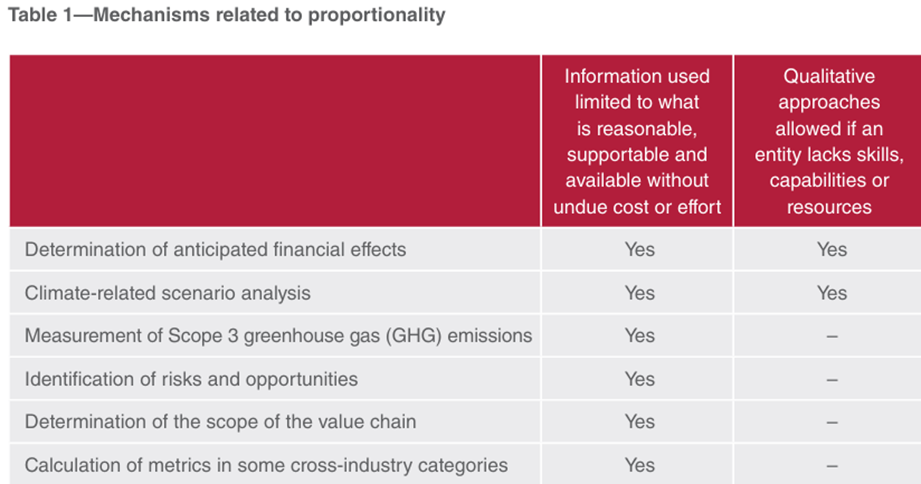Image resolution: width=921 pixels, height=484 pixels.
Task: Select 'Measurement of Scope 3 greenhouse gas' row label
Action: (278, 336)
